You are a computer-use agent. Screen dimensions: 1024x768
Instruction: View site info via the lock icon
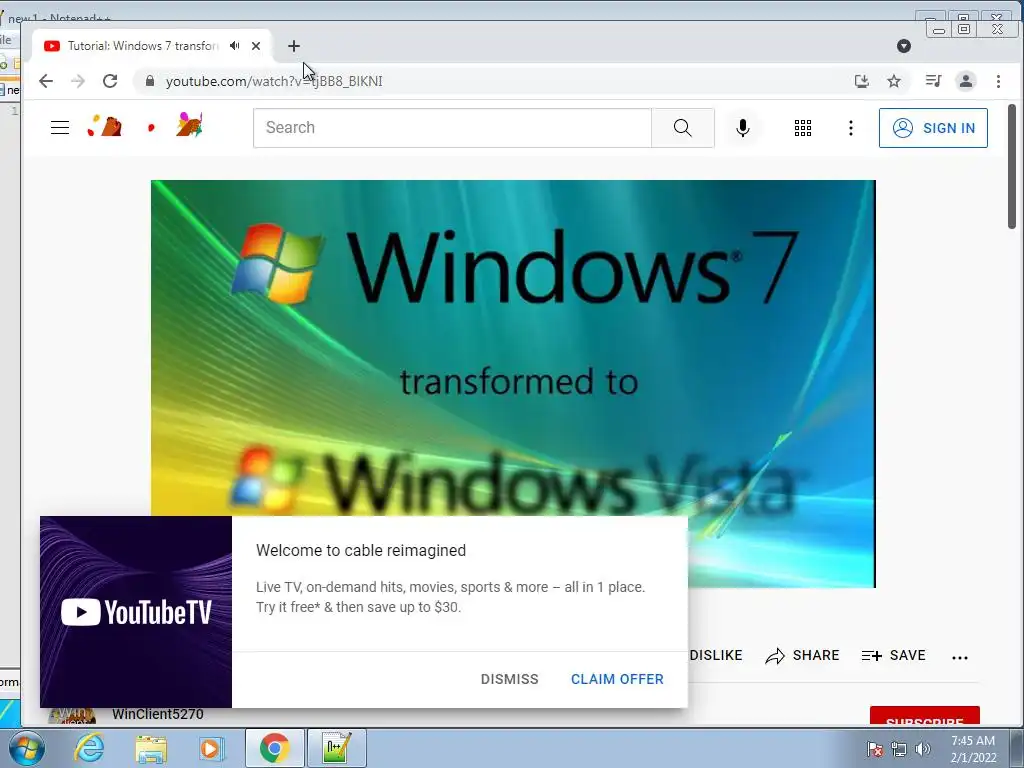[150, 81]
